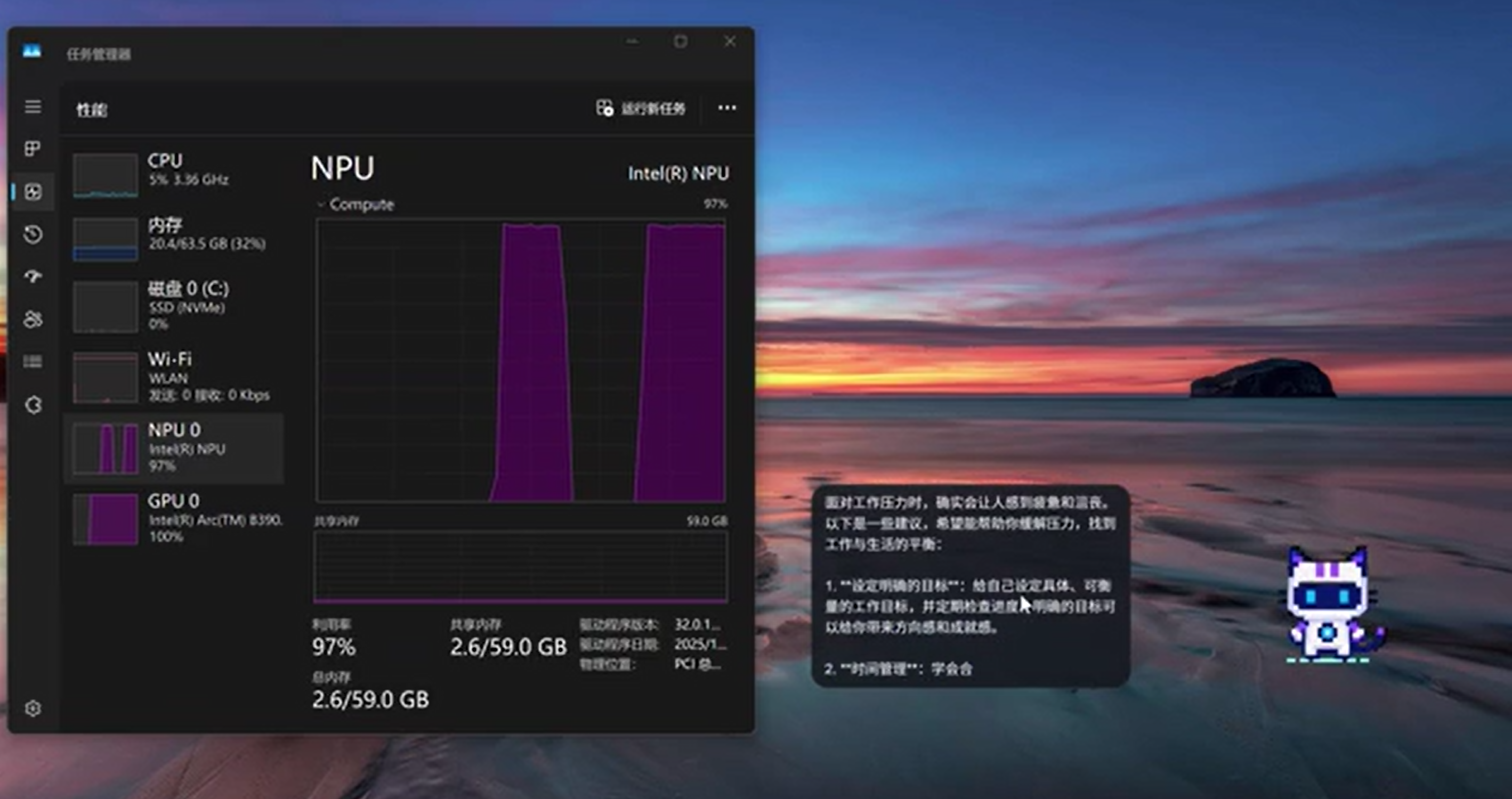The image size is (1512, 799).
Task: Click the NPU heading title
Action: pyautogui.click(x=342, y=168)
